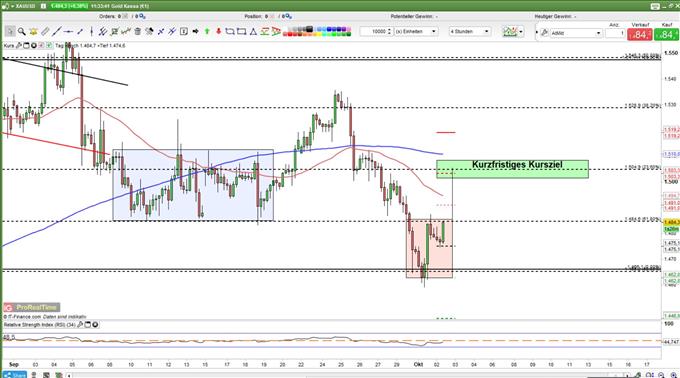
Task: Select the ruler measuring tool
Action: [45, 31]
